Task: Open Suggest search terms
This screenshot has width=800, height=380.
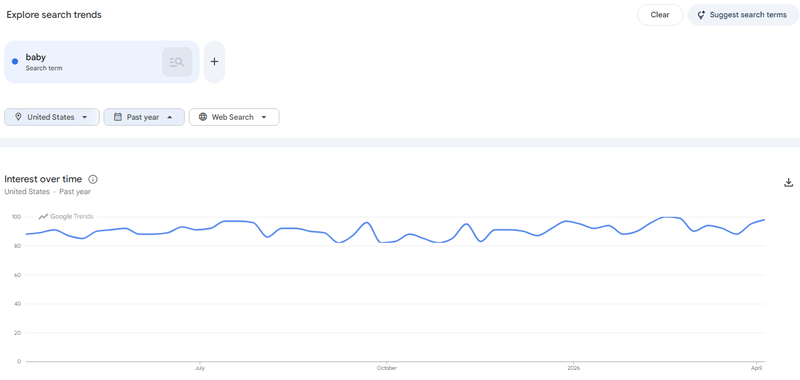Action: click(x=743, y=15)
